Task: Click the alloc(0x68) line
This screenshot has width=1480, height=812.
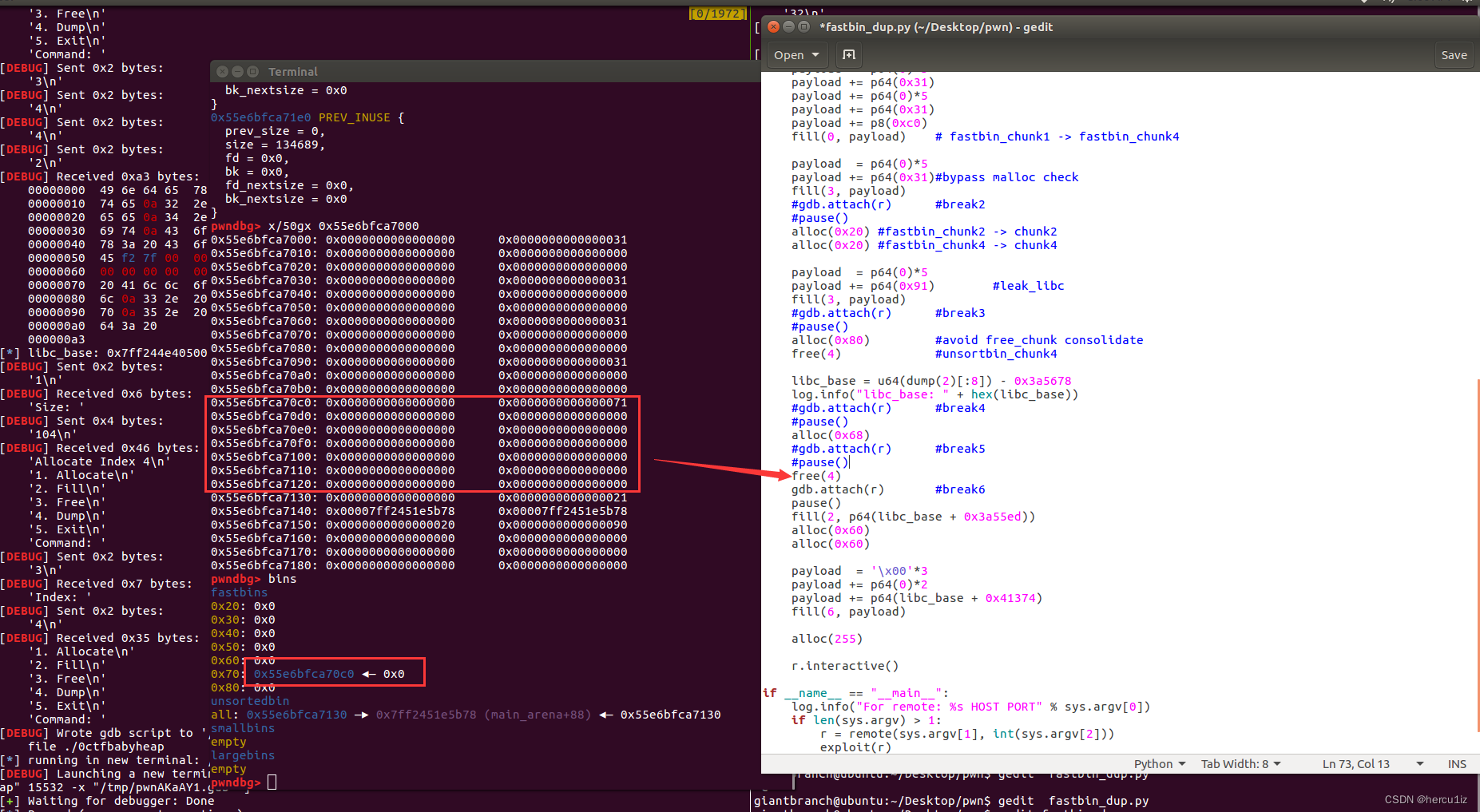Action: pos(831,435)
